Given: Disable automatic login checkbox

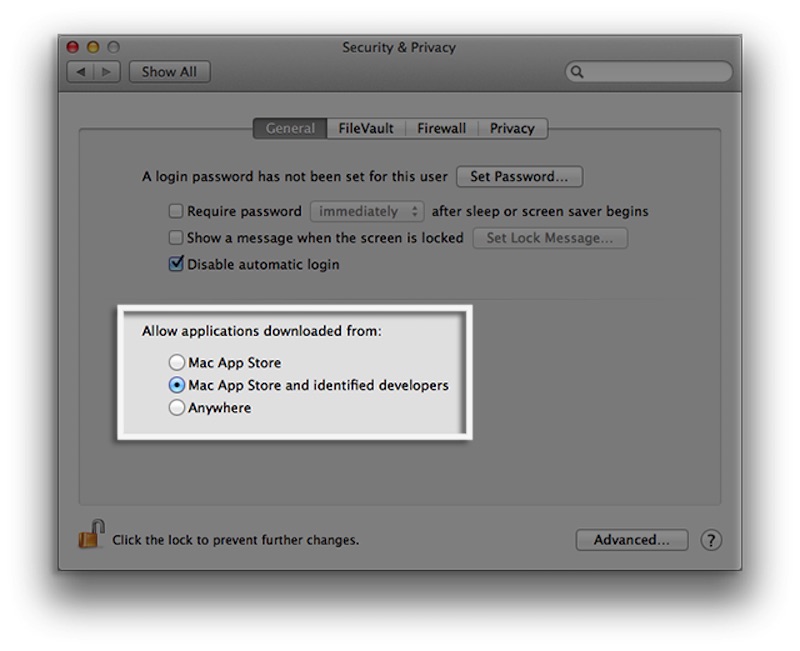Looking at the screenshot, I should coord(178,264).
